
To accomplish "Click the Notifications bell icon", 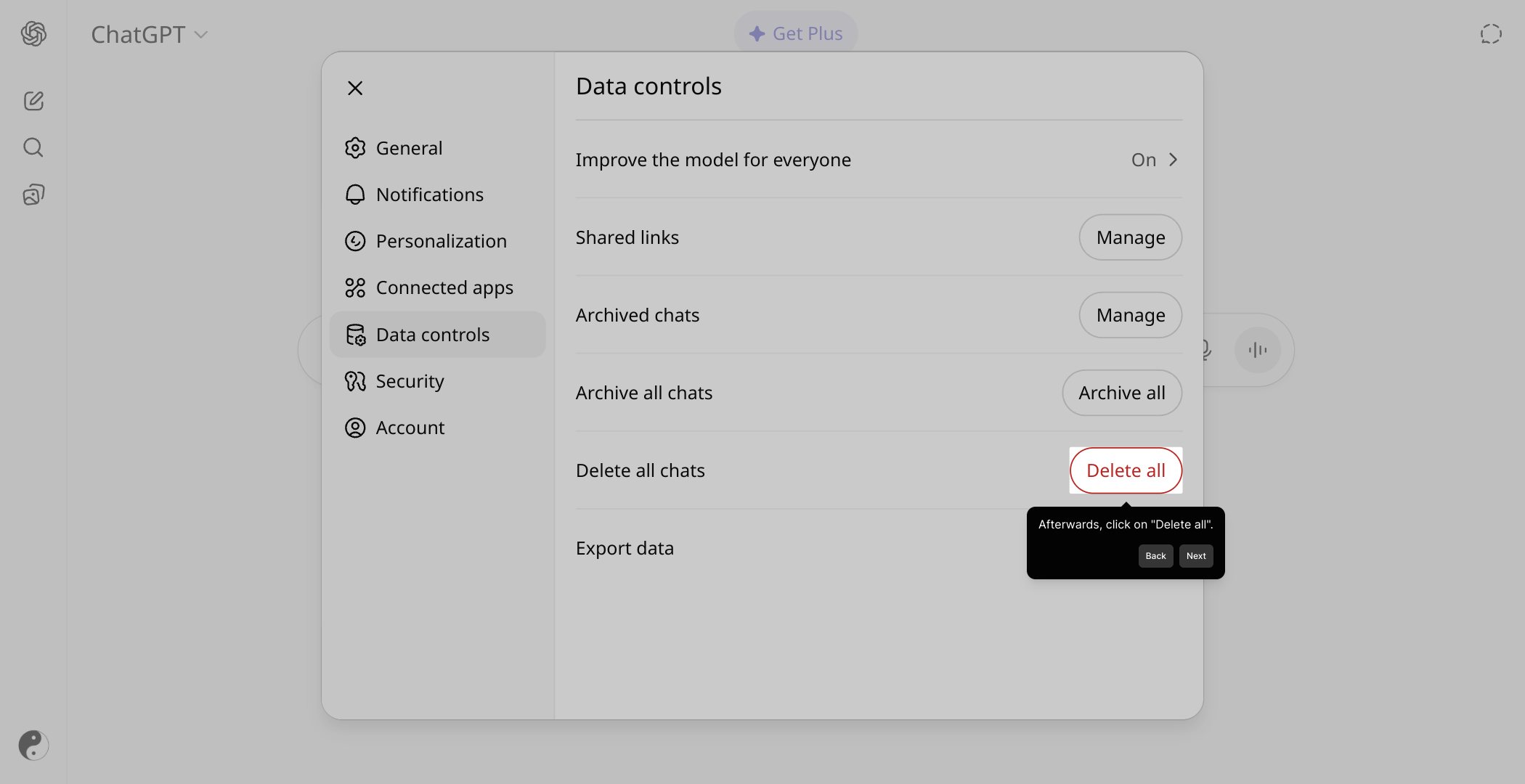I will (355, 195).
